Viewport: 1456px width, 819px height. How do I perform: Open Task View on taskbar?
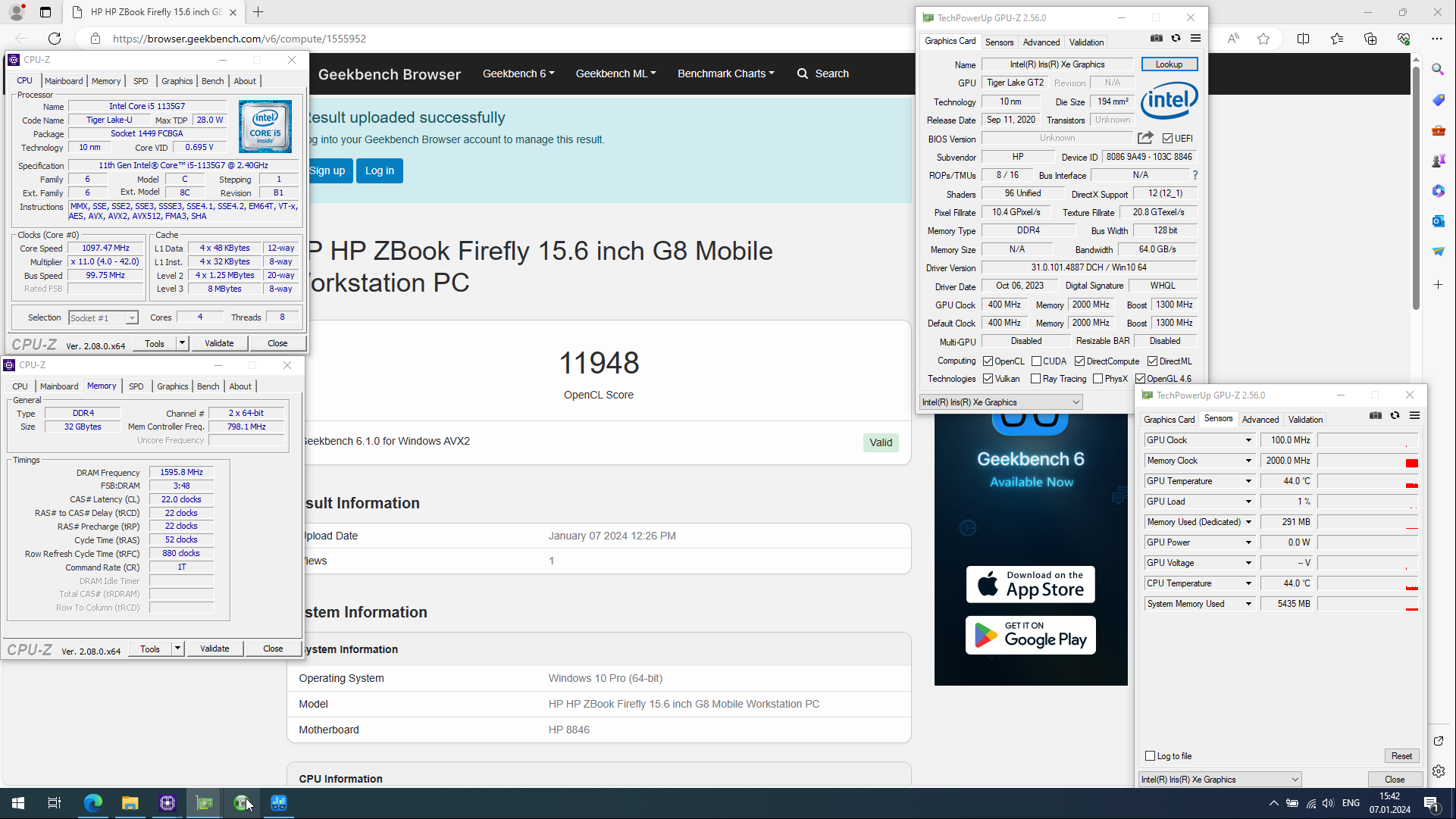55,803
